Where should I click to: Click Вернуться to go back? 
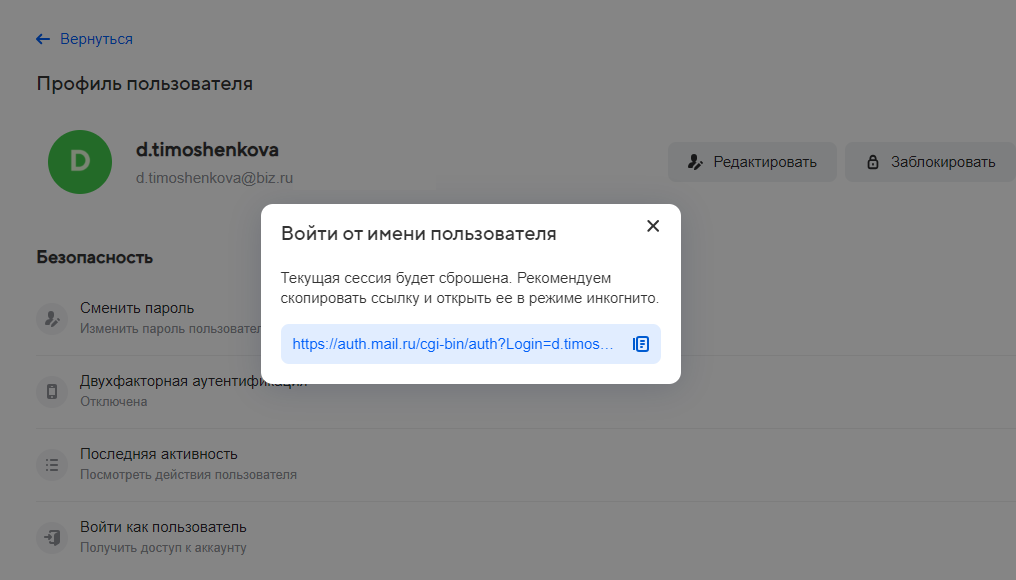96,39
